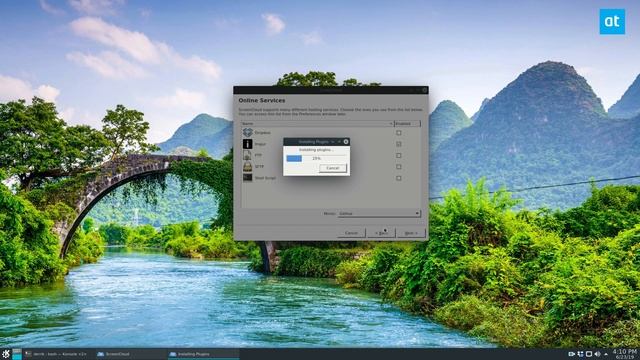The width and height of the screenshot is (640, 360).
Task: Click the Shell Script terminal icon
Action: (248, 178)
